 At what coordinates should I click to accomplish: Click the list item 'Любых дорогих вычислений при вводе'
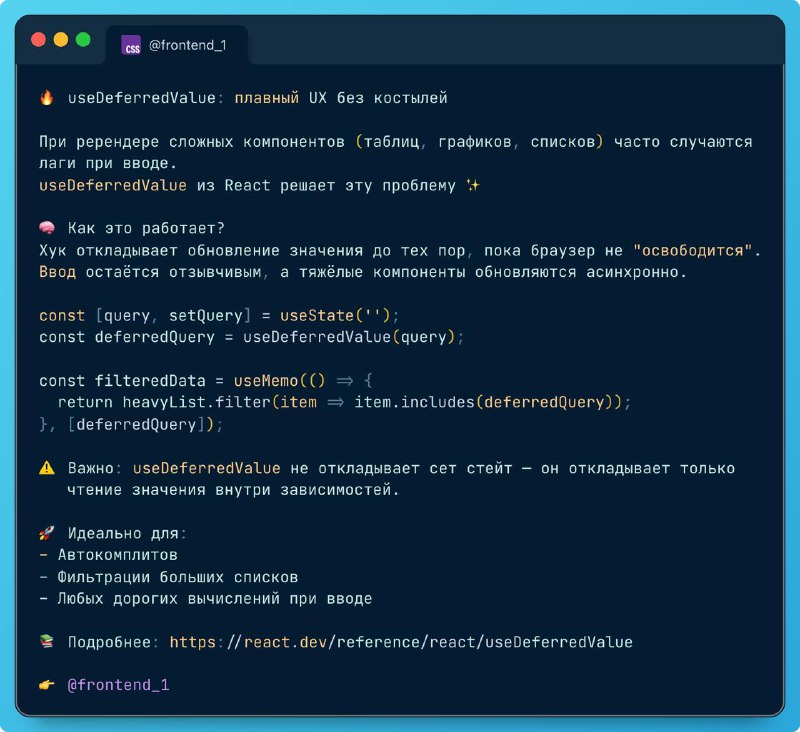[x=215, y=598]
